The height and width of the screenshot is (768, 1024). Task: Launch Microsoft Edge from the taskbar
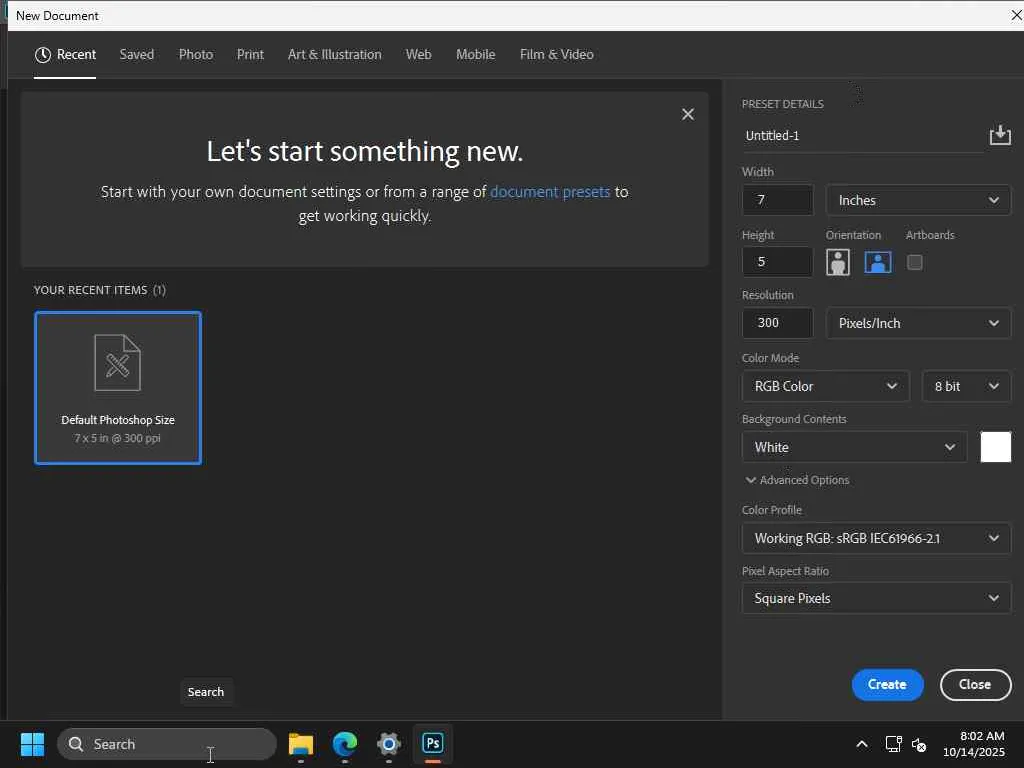tap(345, 744)
